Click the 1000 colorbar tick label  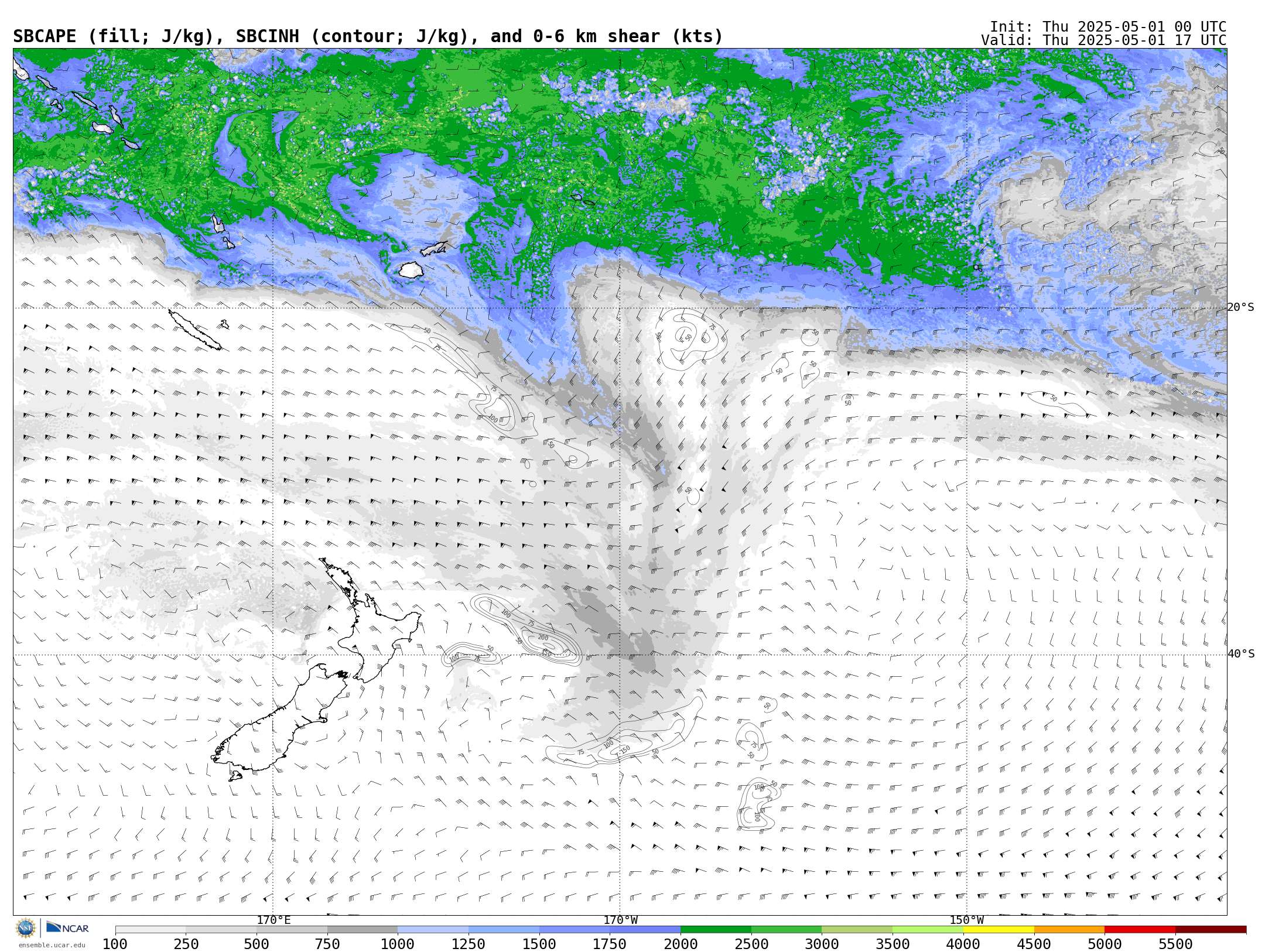click(x=398, y=944)
